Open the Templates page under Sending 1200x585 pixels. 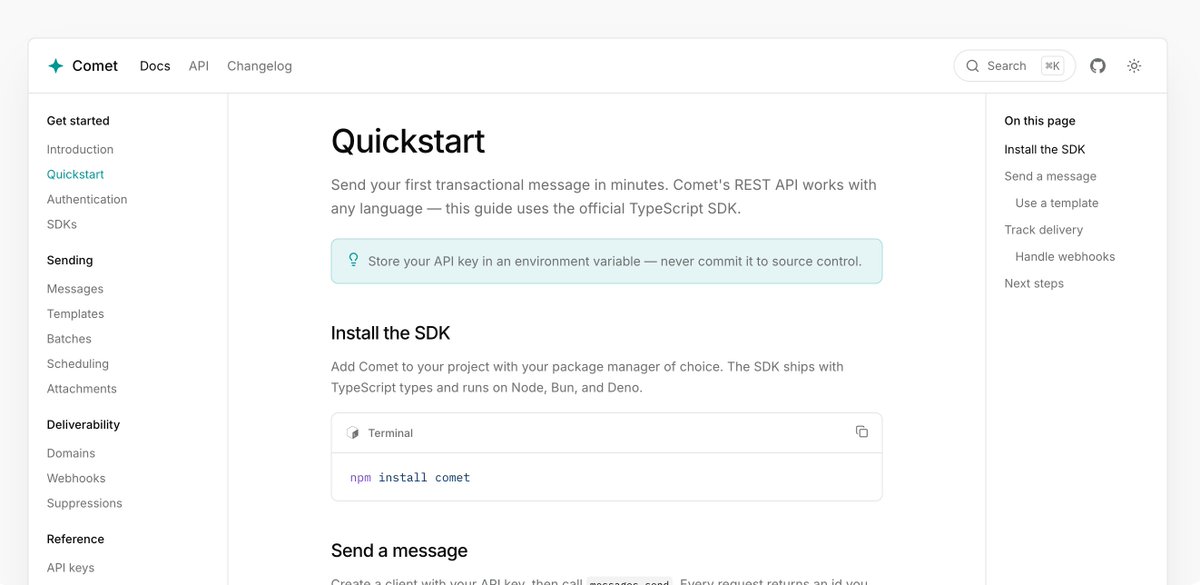75,314
